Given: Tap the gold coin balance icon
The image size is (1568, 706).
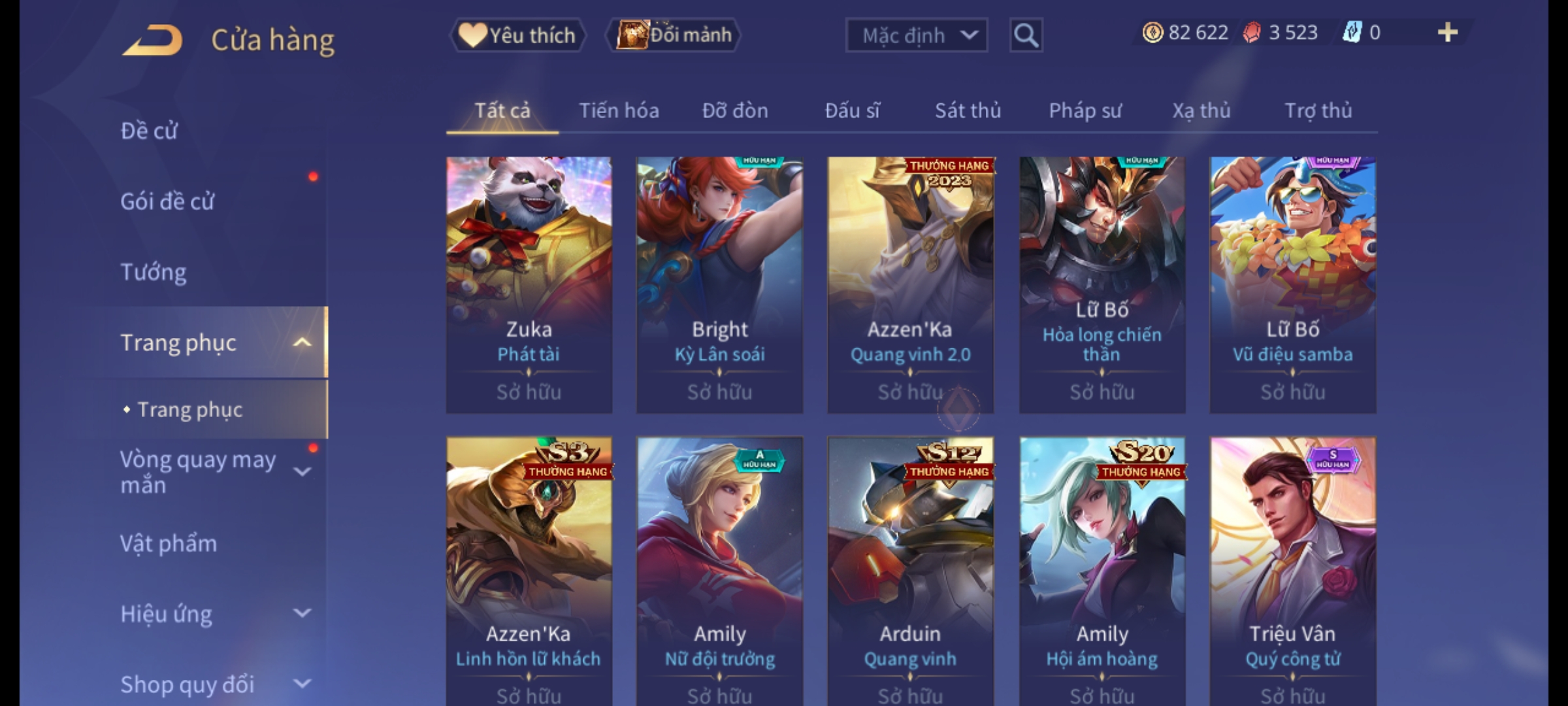Looking at the screenshot, I should [1152, 33].
